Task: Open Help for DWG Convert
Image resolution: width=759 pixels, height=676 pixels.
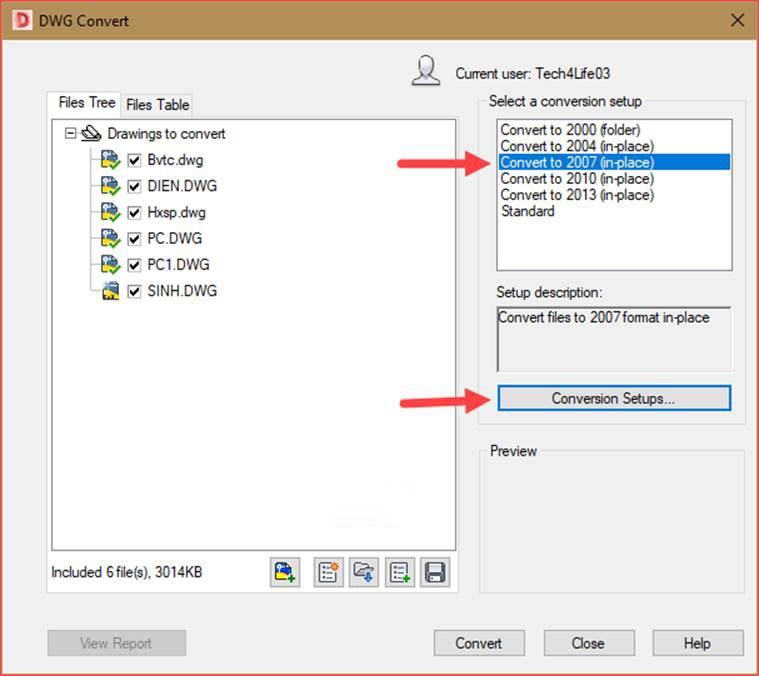Action: coord(698,643)
